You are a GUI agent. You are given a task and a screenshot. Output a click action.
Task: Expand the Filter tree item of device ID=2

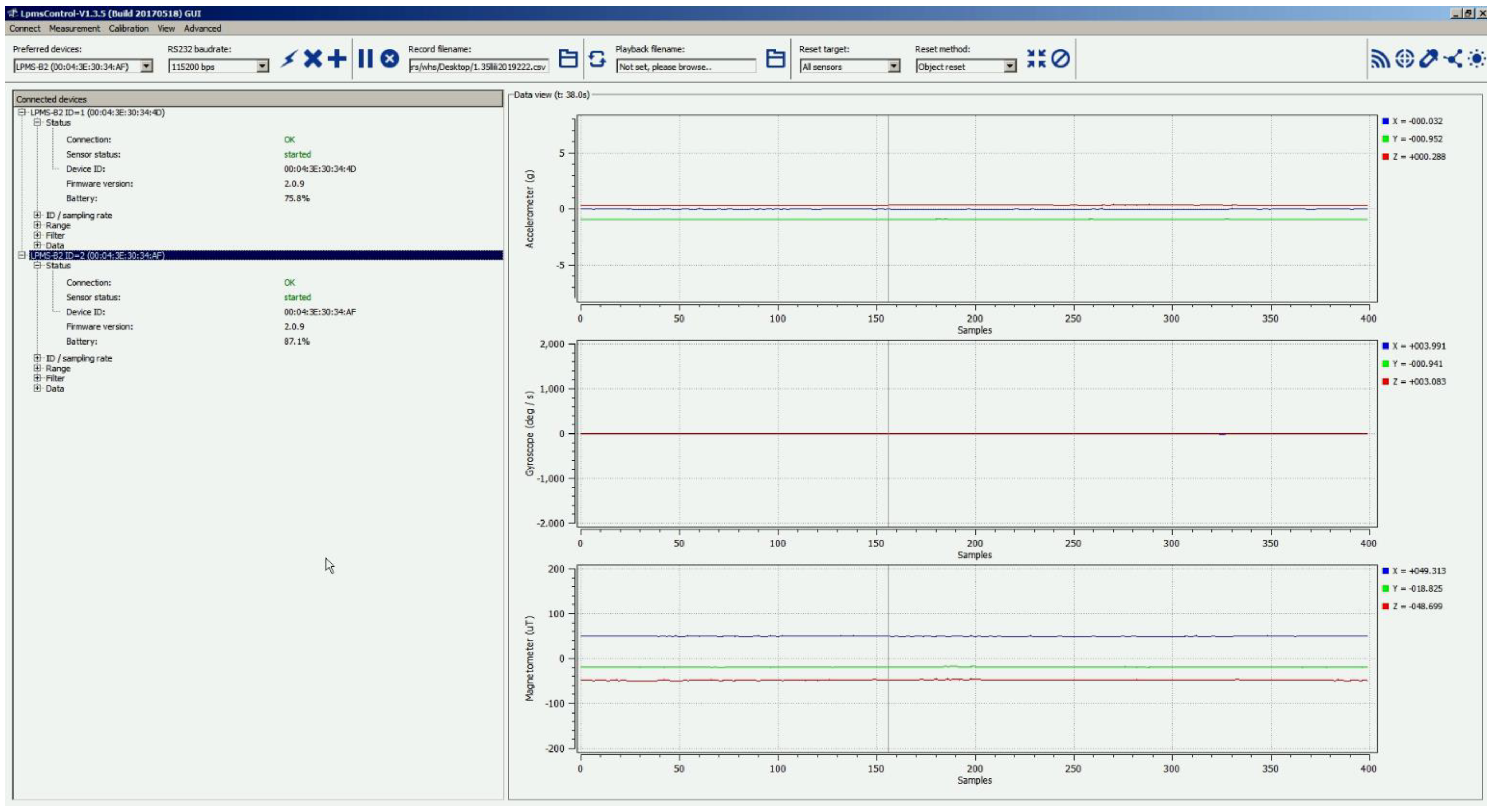[37, 378]
